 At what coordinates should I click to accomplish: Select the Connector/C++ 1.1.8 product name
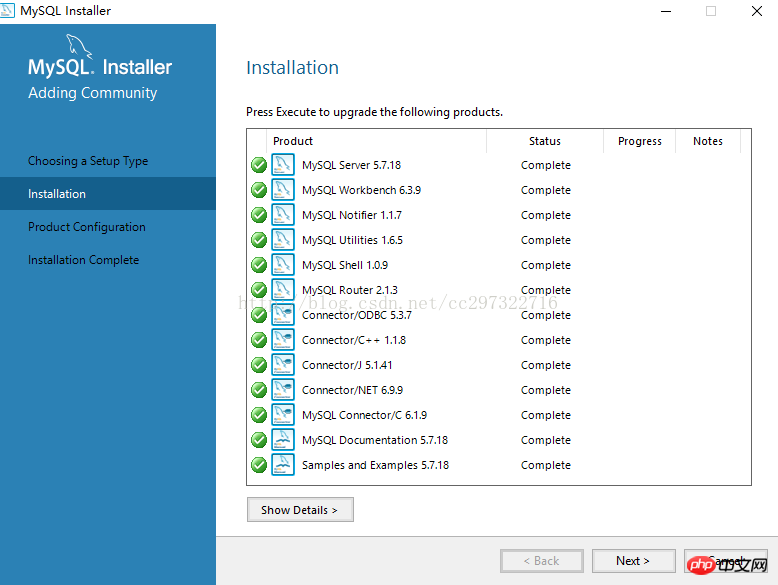354,340
